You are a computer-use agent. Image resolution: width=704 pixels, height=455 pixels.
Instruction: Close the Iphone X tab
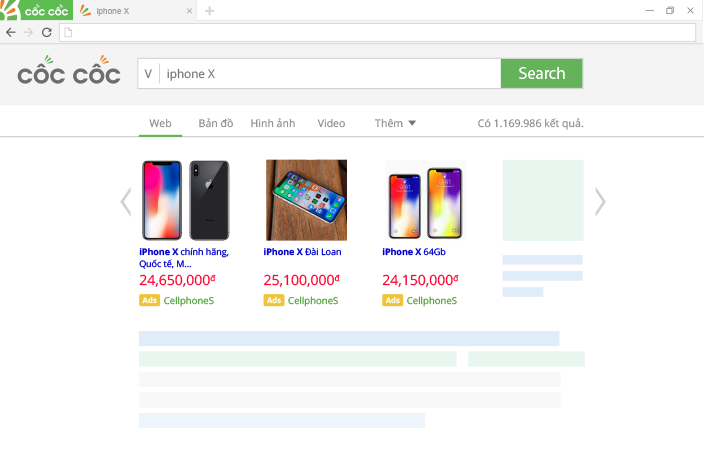tap(190, 11)
